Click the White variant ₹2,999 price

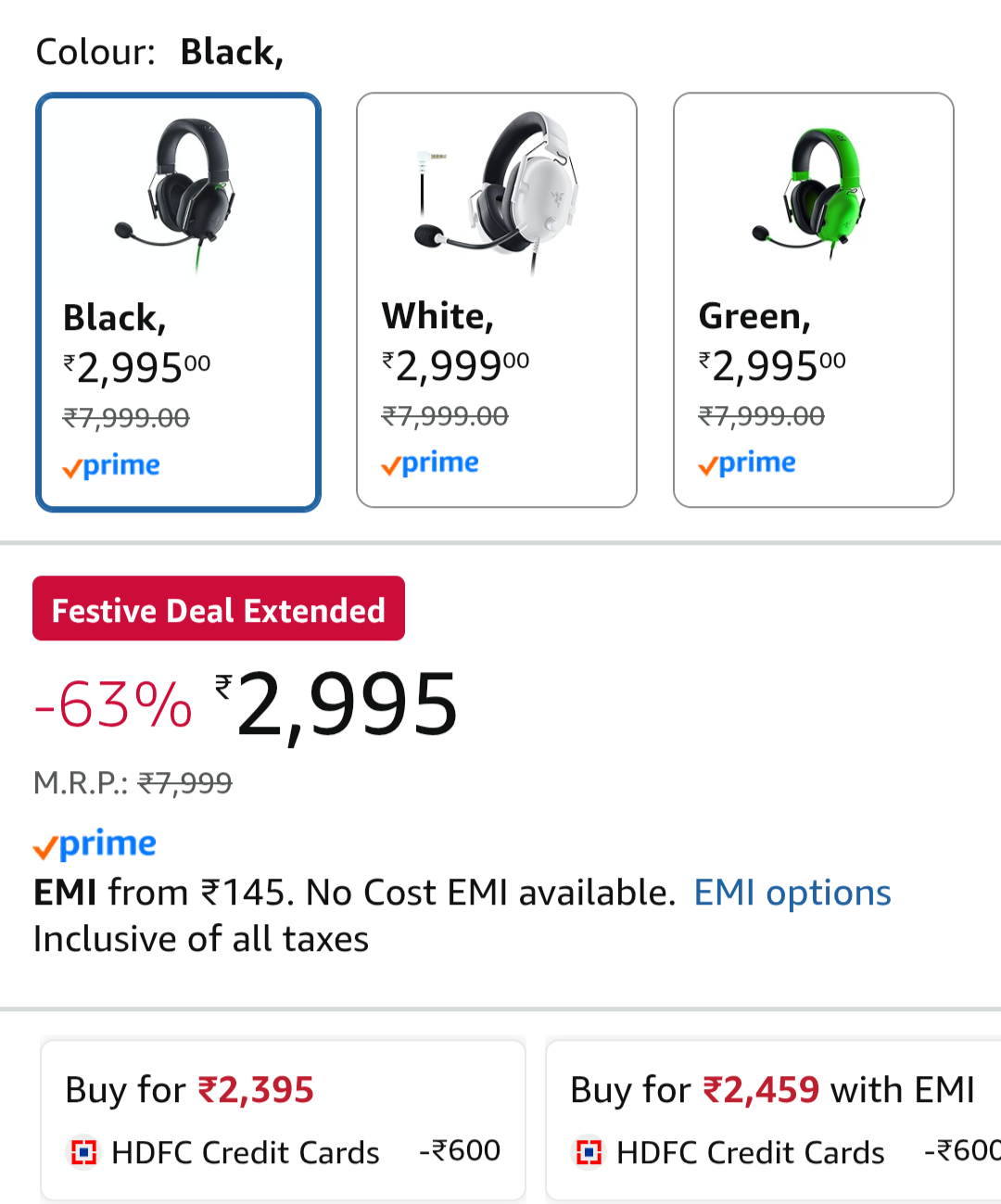click(x=456, y=366)
